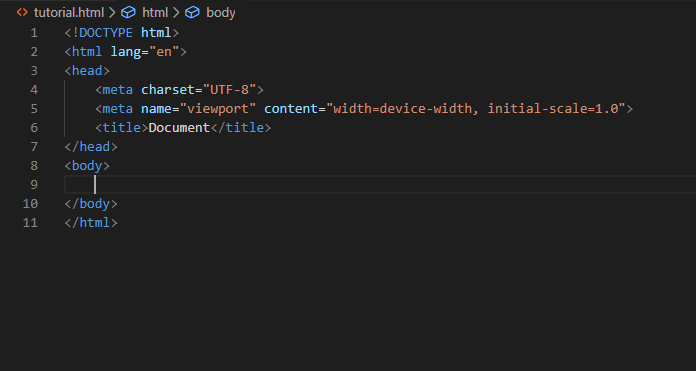Image resolution: width=696 pixels, height=371 pixels.
Task: Click the opening head tag on line 3
Action: (x=87, y=71)
